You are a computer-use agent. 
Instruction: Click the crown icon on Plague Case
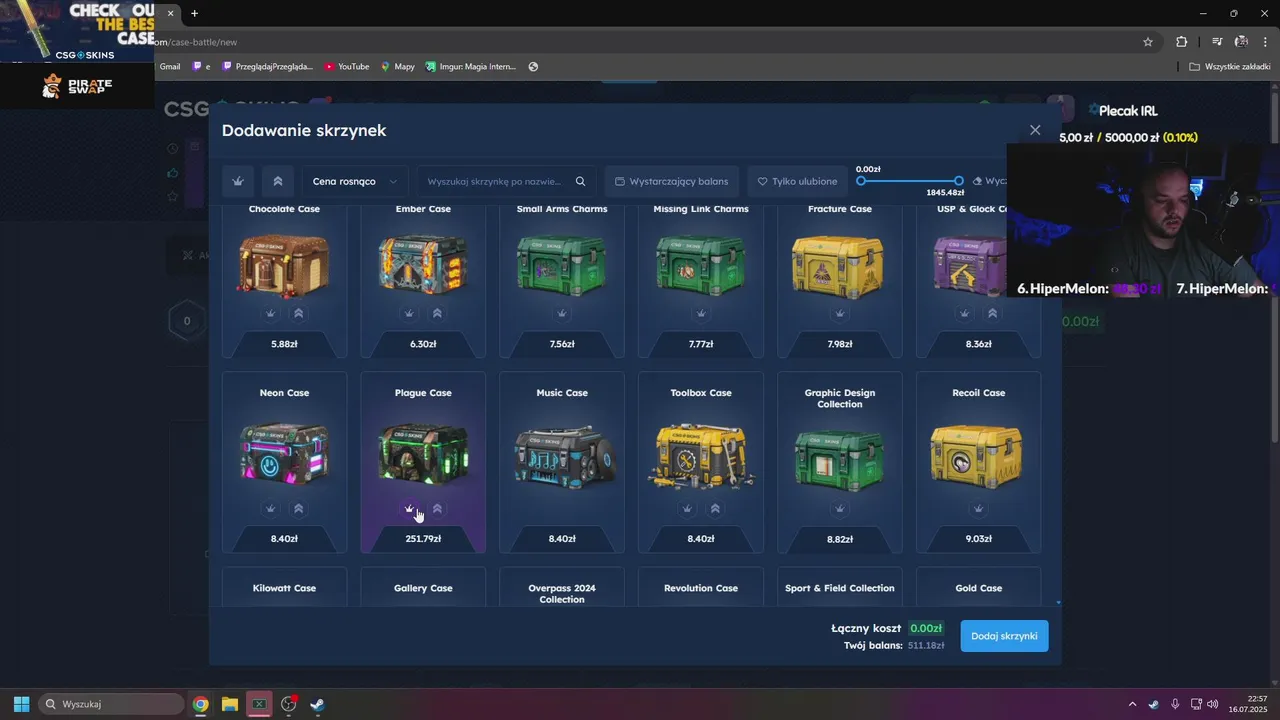tap(409, 508)
